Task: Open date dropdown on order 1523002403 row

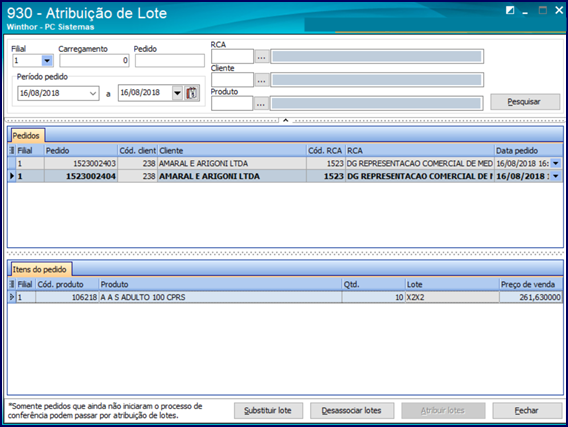Action: point(556,163)
